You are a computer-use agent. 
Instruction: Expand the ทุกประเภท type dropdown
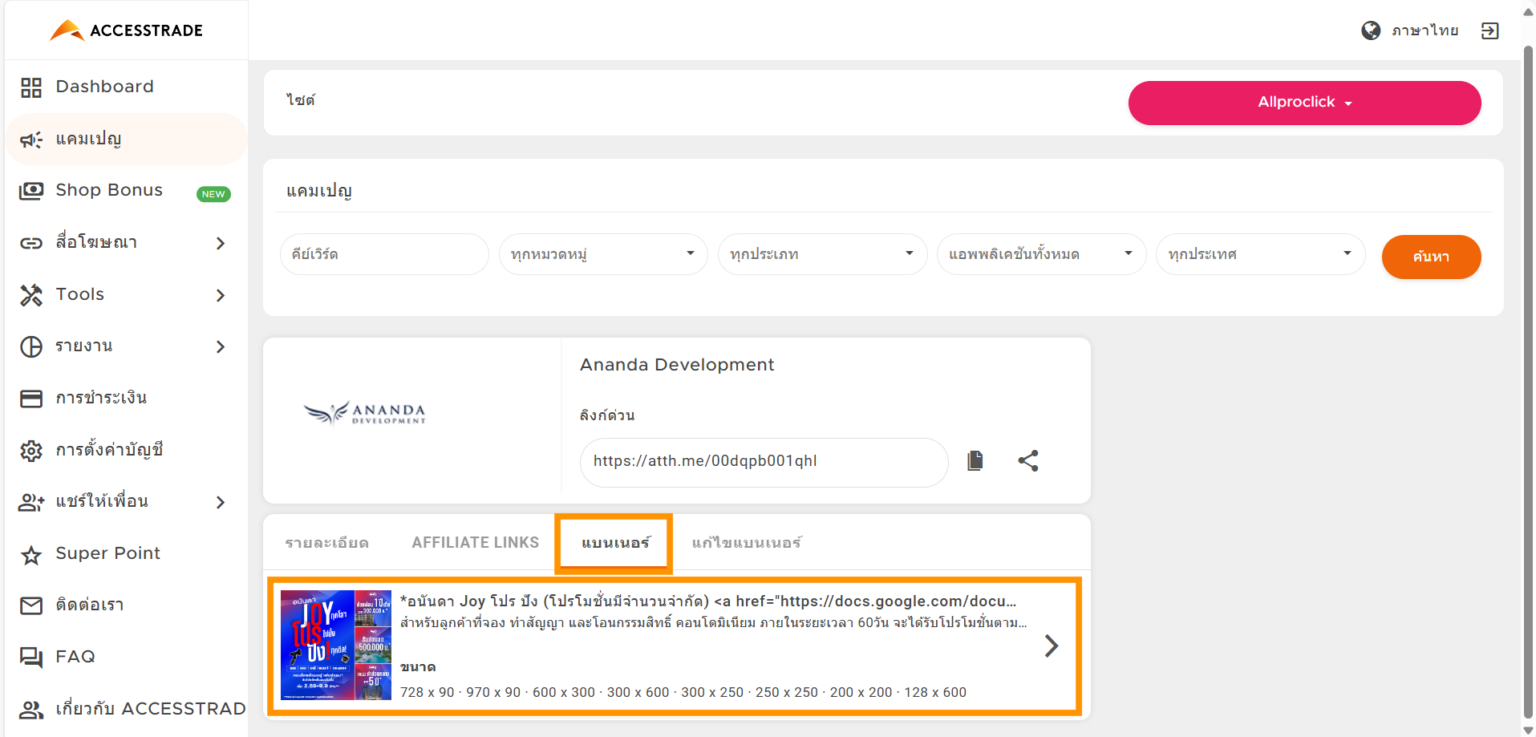pyautogui.click(x=822, y=254)
